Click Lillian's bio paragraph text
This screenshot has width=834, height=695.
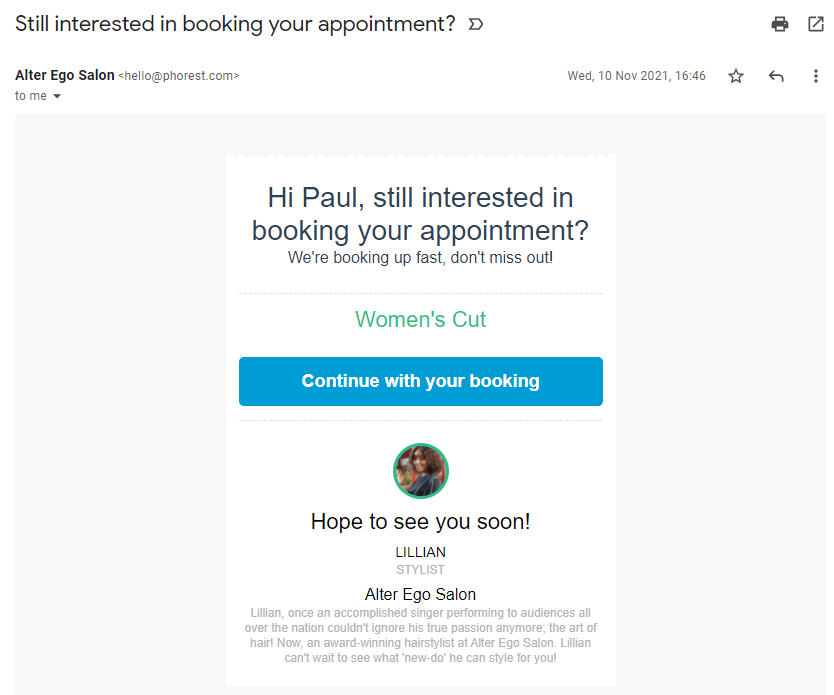pyautogui.click(x=420, y=635)
